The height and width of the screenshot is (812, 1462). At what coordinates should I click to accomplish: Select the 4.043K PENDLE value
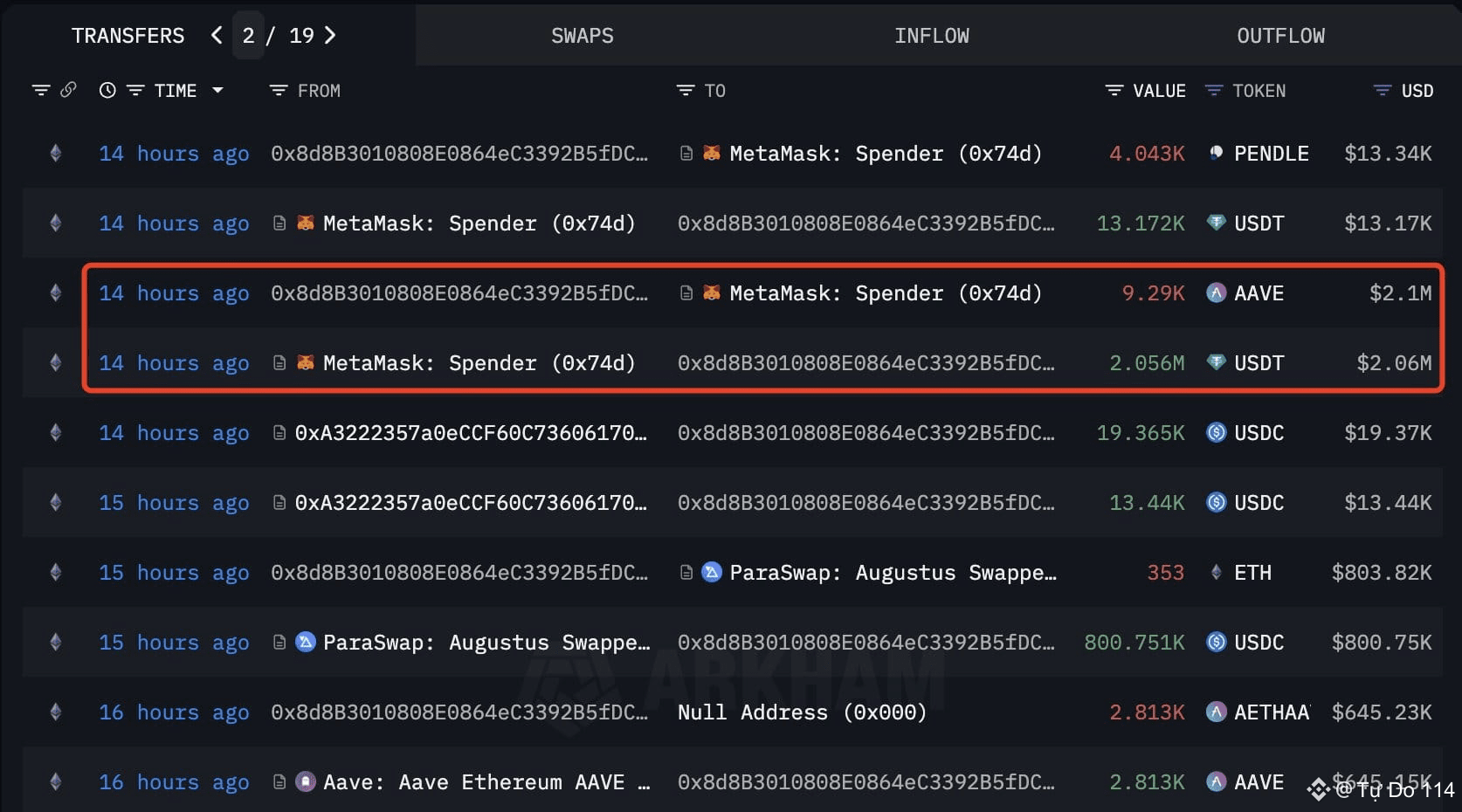pos(1147,154)
